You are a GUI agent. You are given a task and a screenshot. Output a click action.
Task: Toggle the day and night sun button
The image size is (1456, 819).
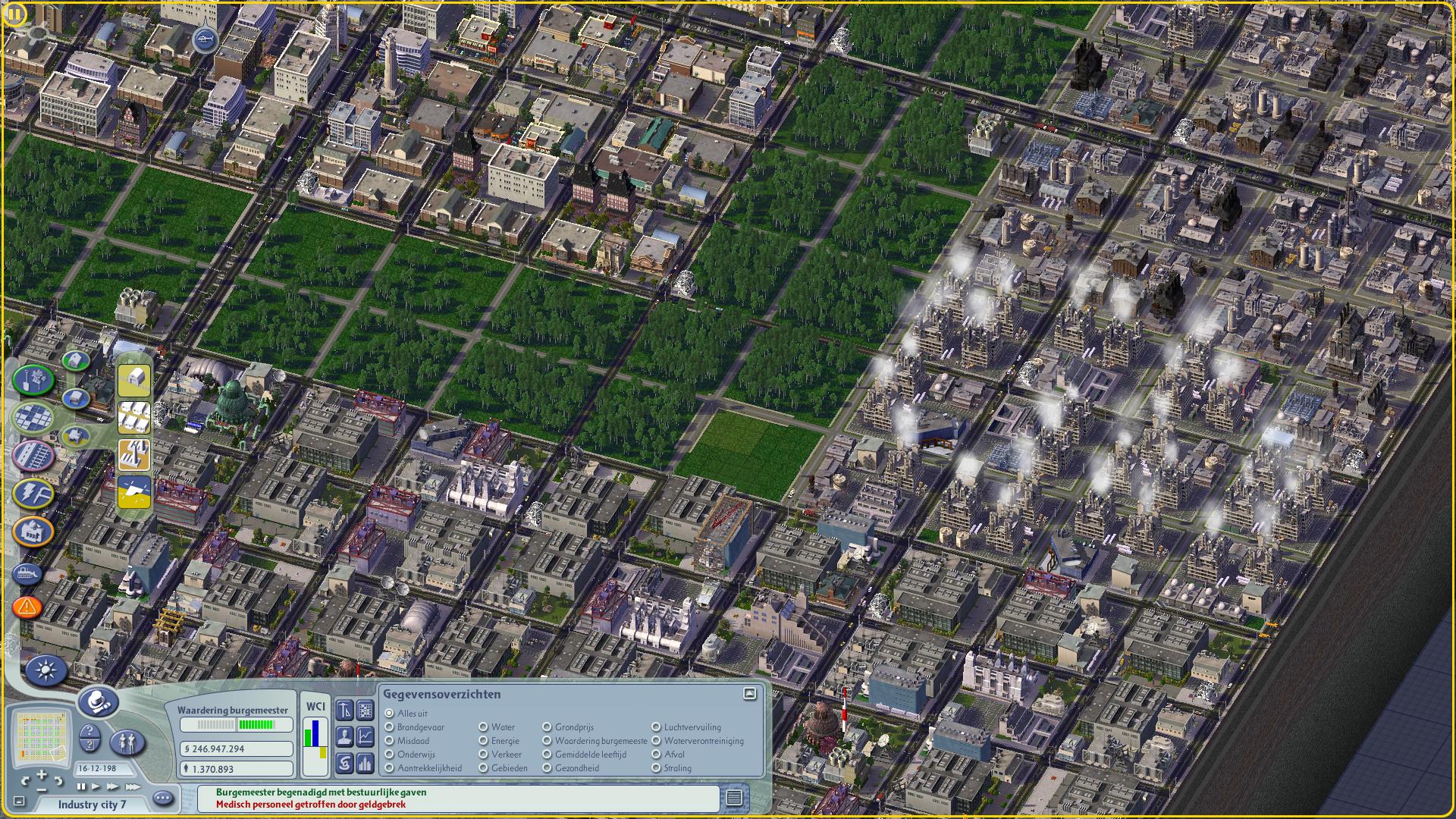pos(46,670)
